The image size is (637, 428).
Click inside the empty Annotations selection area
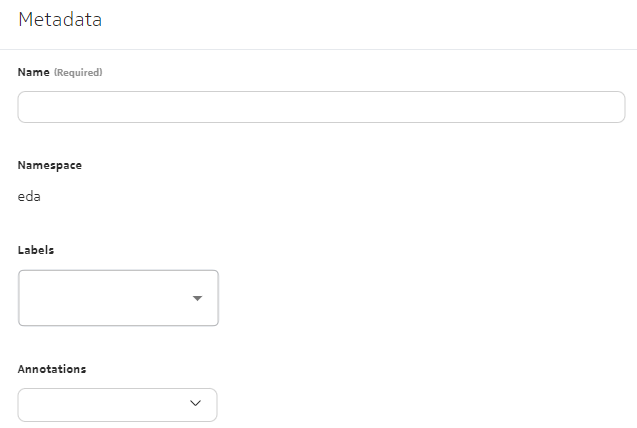[x=100, y=404]
